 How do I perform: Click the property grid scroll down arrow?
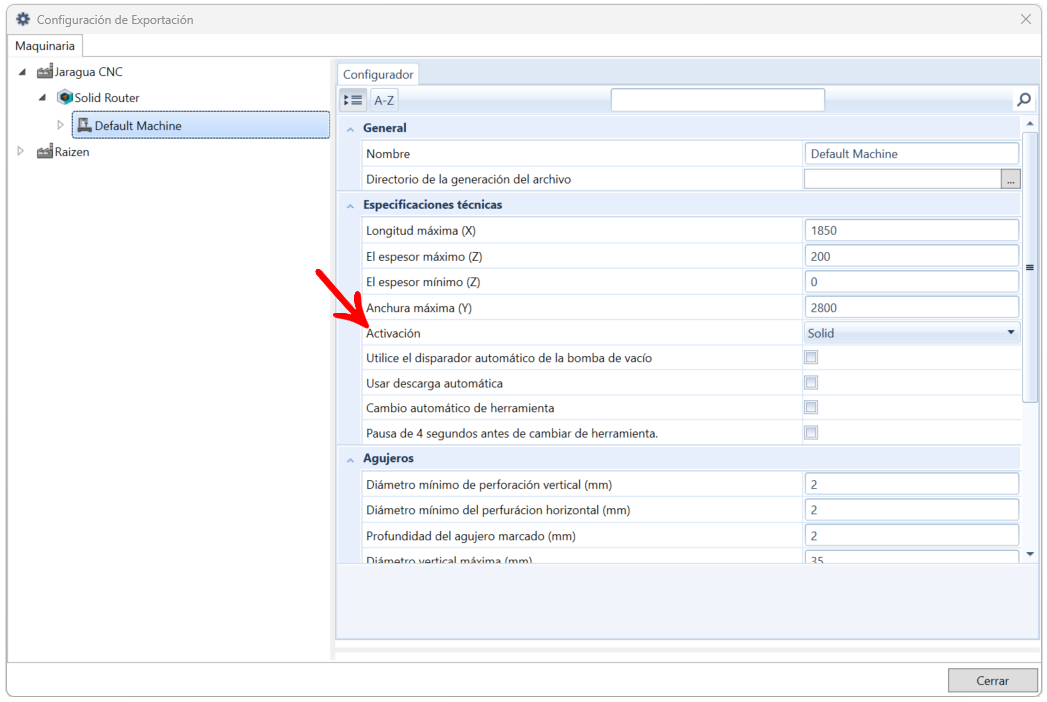coord(1030,554)
